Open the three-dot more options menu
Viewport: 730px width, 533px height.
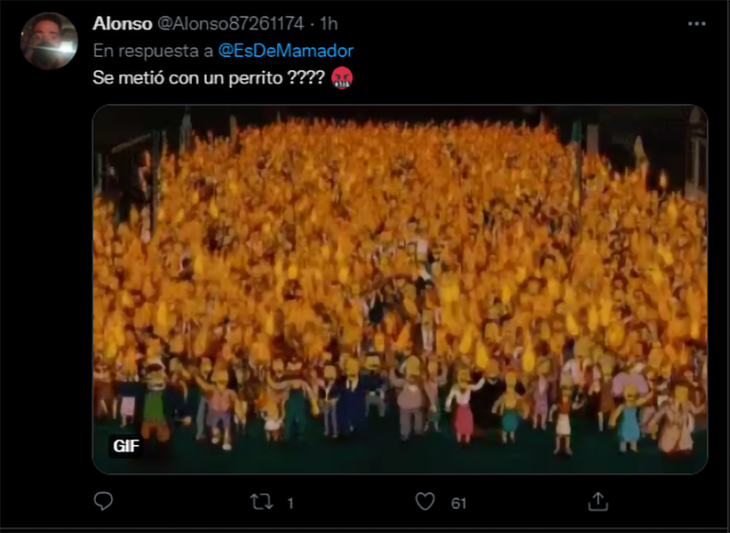[x=696, y=24]
